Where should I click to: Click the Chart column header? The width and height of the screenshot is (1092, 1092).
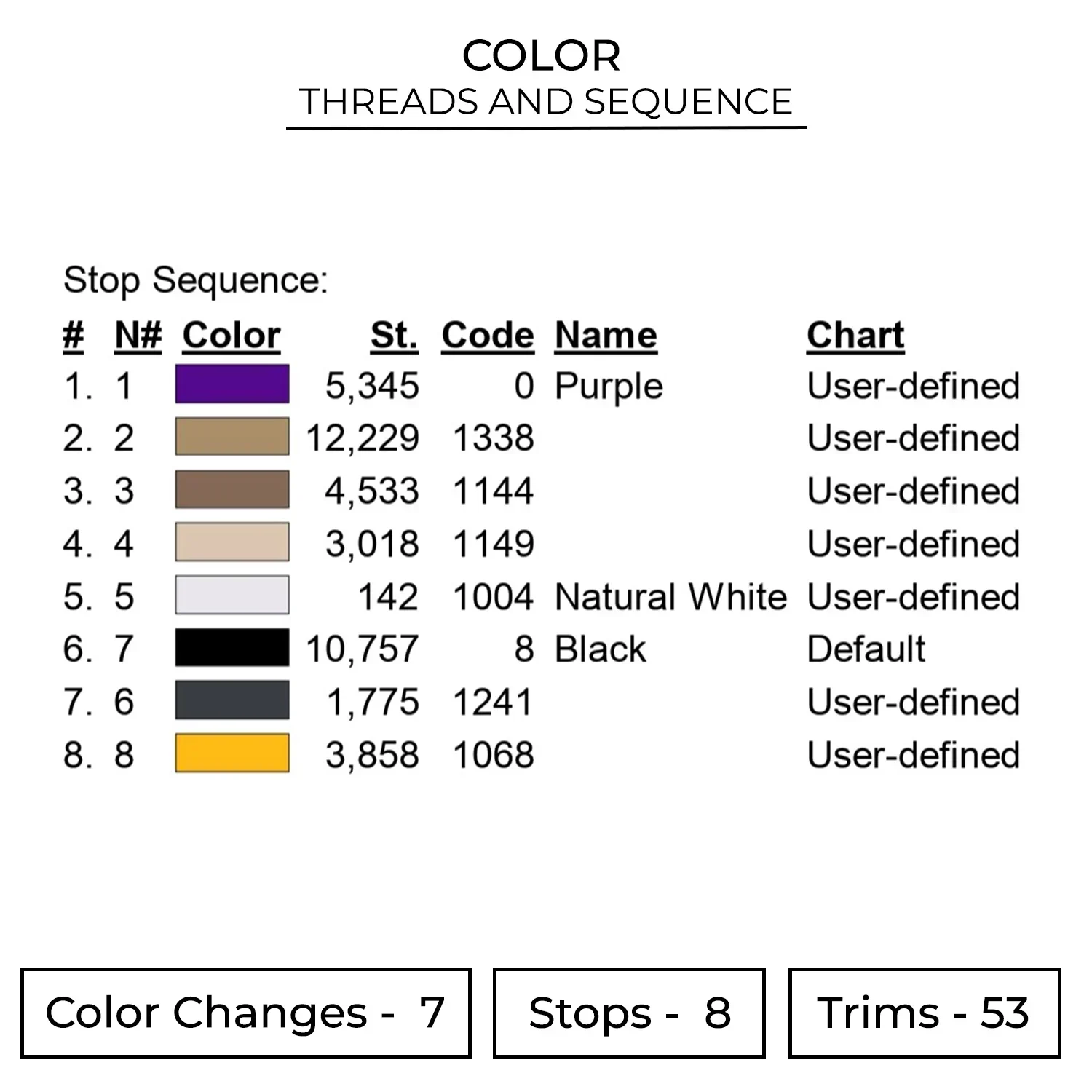click(855, 336)
